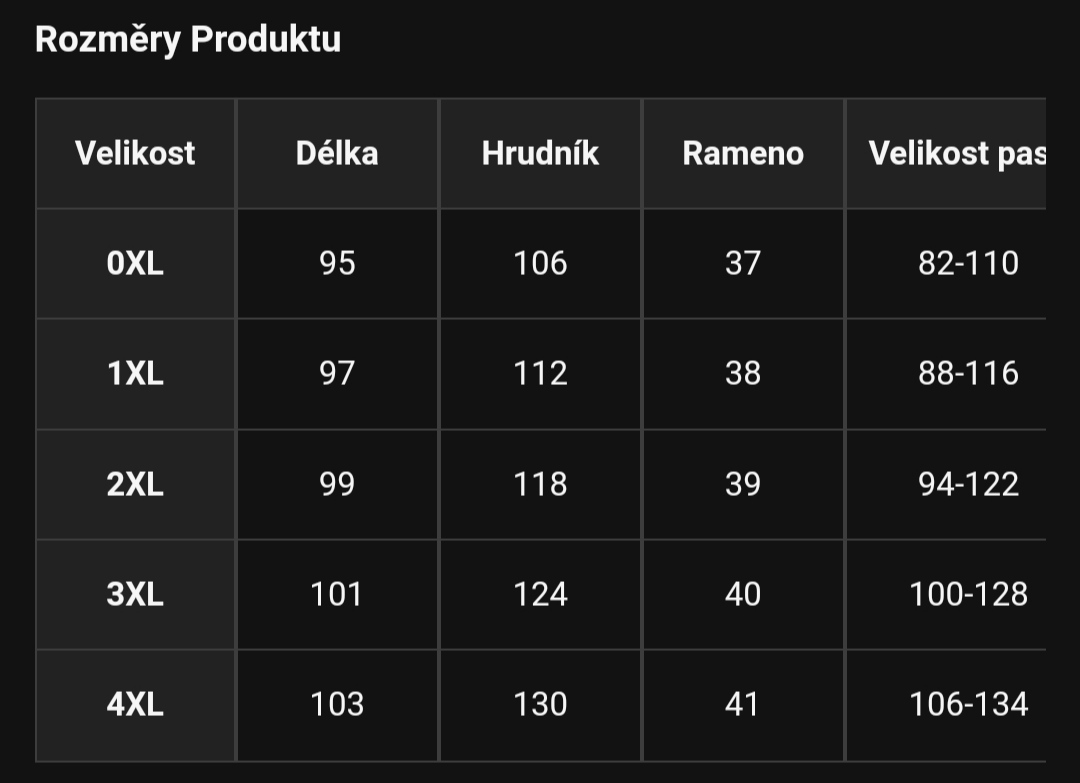This screenshot has height=783, width=1080.
Task: Click the 3XL size row label
Action: [135, 594]
